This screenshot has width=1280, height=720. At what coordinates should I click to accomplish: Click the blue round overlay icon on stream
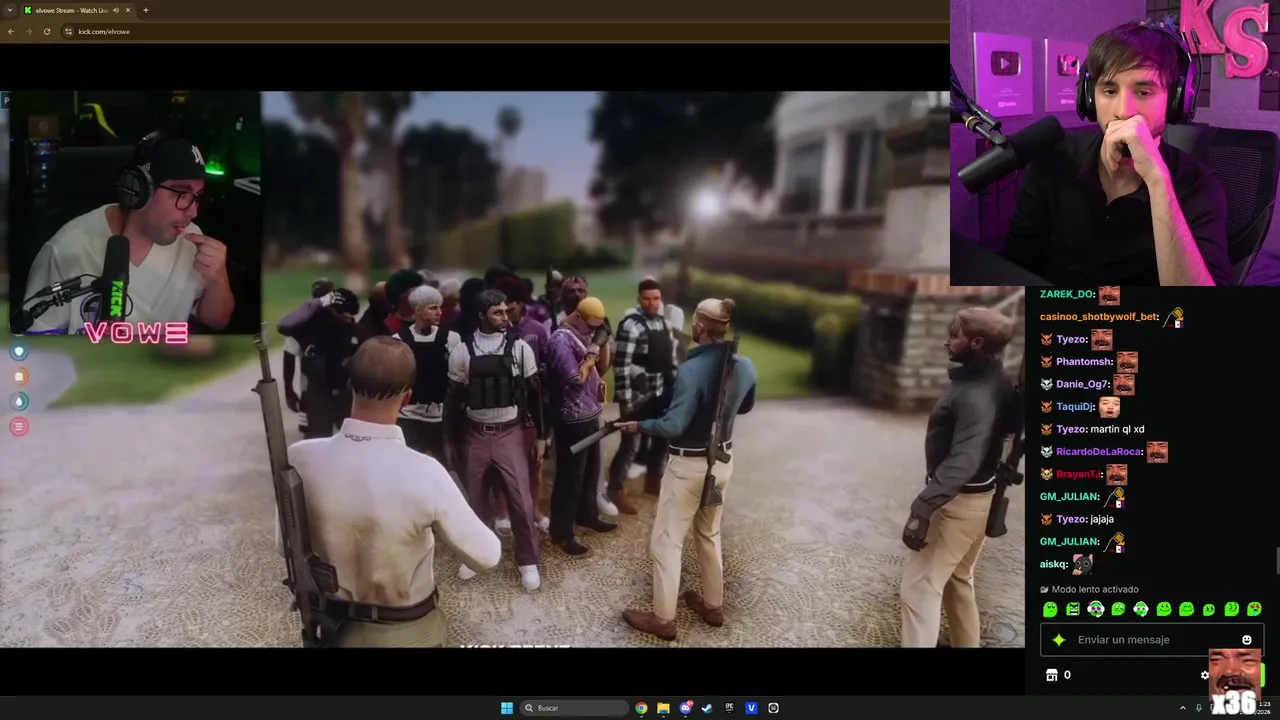click(x=18, y=352)
